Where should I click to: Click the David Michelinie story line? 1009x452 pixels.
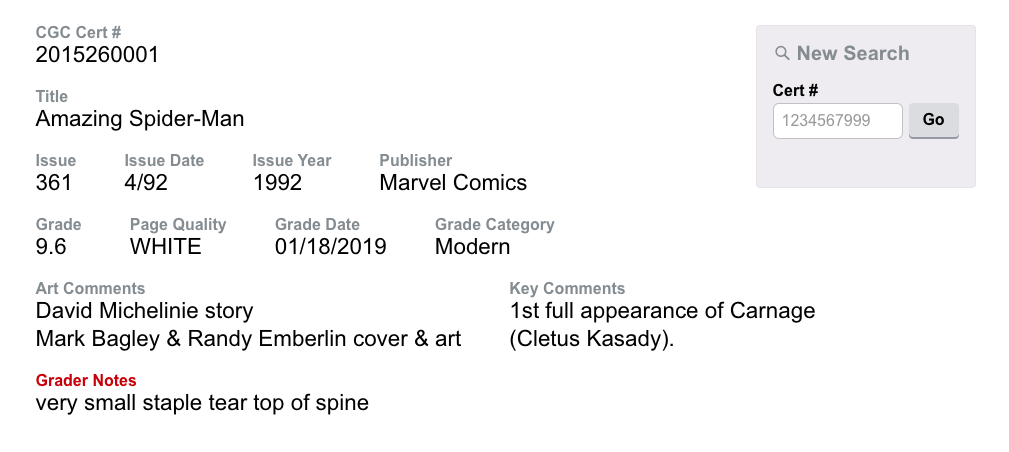click(x=144, y=311)
